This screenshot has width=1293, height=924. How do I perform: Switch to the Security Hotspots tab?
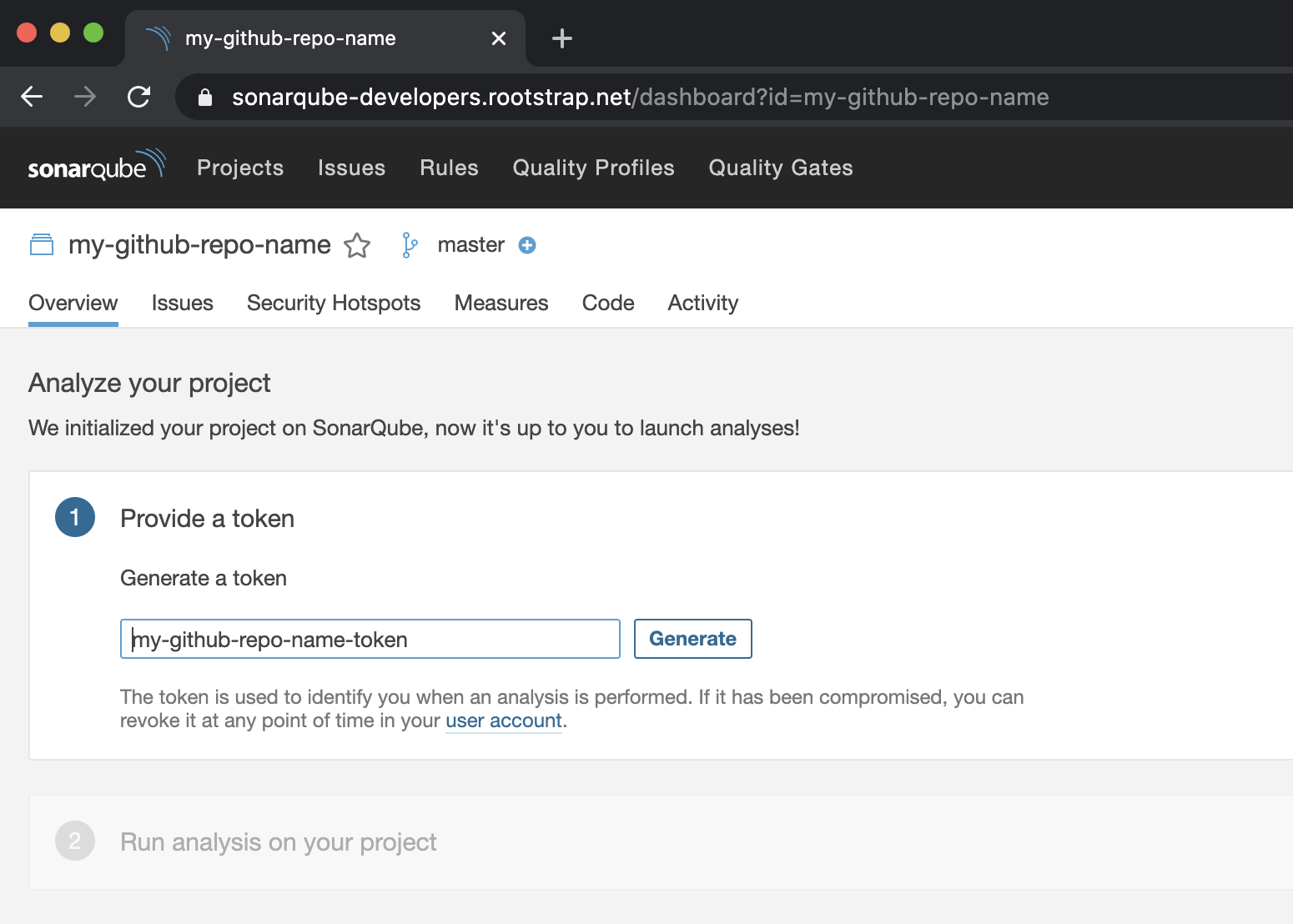(x=334, y=303)
